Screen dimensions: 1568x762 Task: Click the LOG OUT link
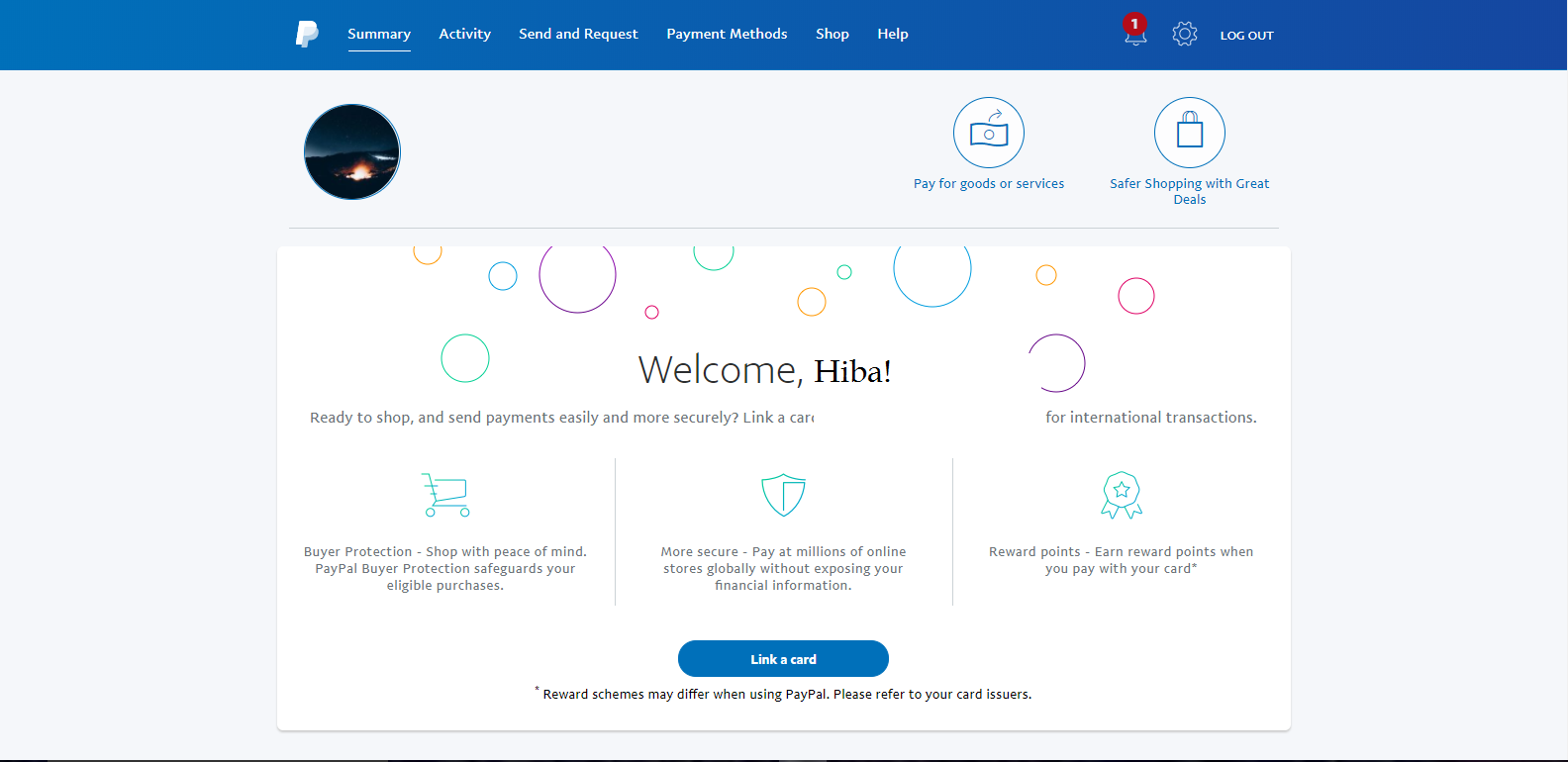click(1246, 36)
